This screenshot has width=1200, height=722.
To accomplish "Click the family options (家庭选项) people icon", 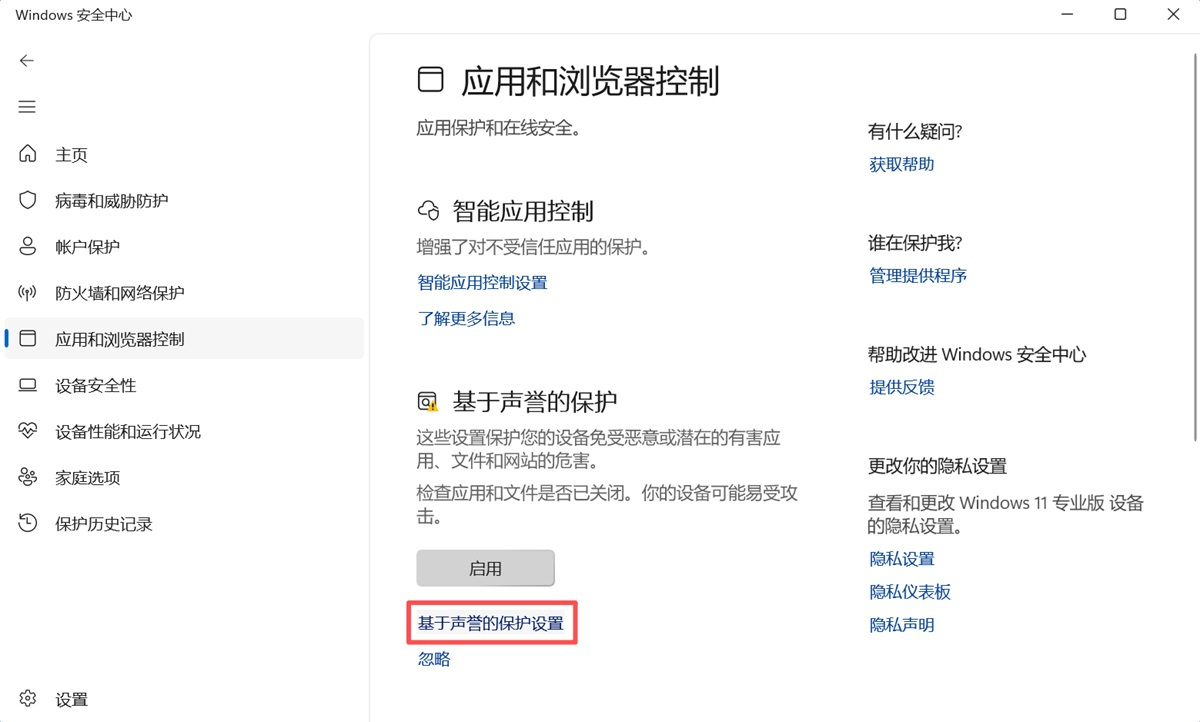I will [28, 477].
